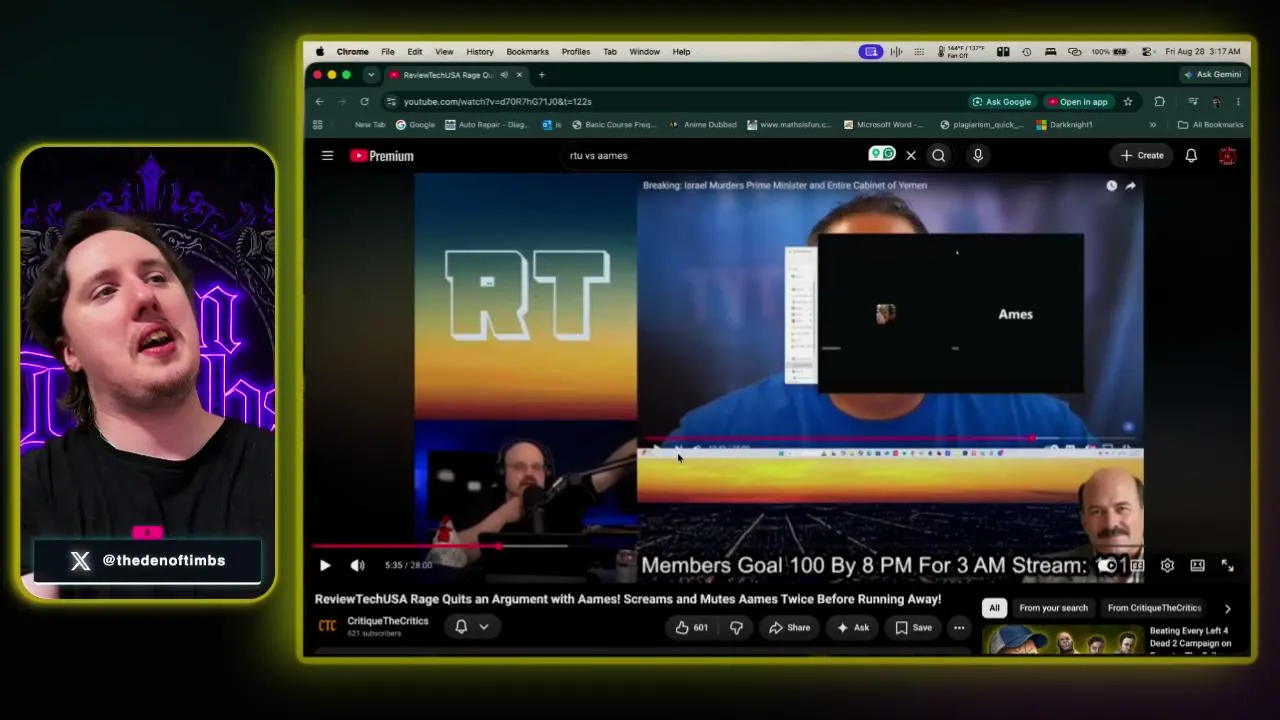Screen dimensions: 1280x720
Task: Mute the ReviewTechUSA tab audio
Action: click(504, 75)
